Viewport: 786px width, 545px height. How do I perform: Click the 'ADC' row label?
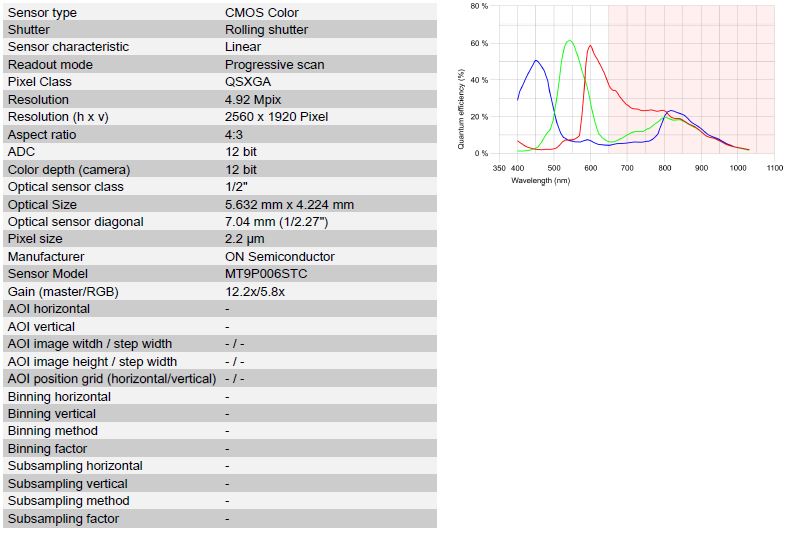[22, 151]
